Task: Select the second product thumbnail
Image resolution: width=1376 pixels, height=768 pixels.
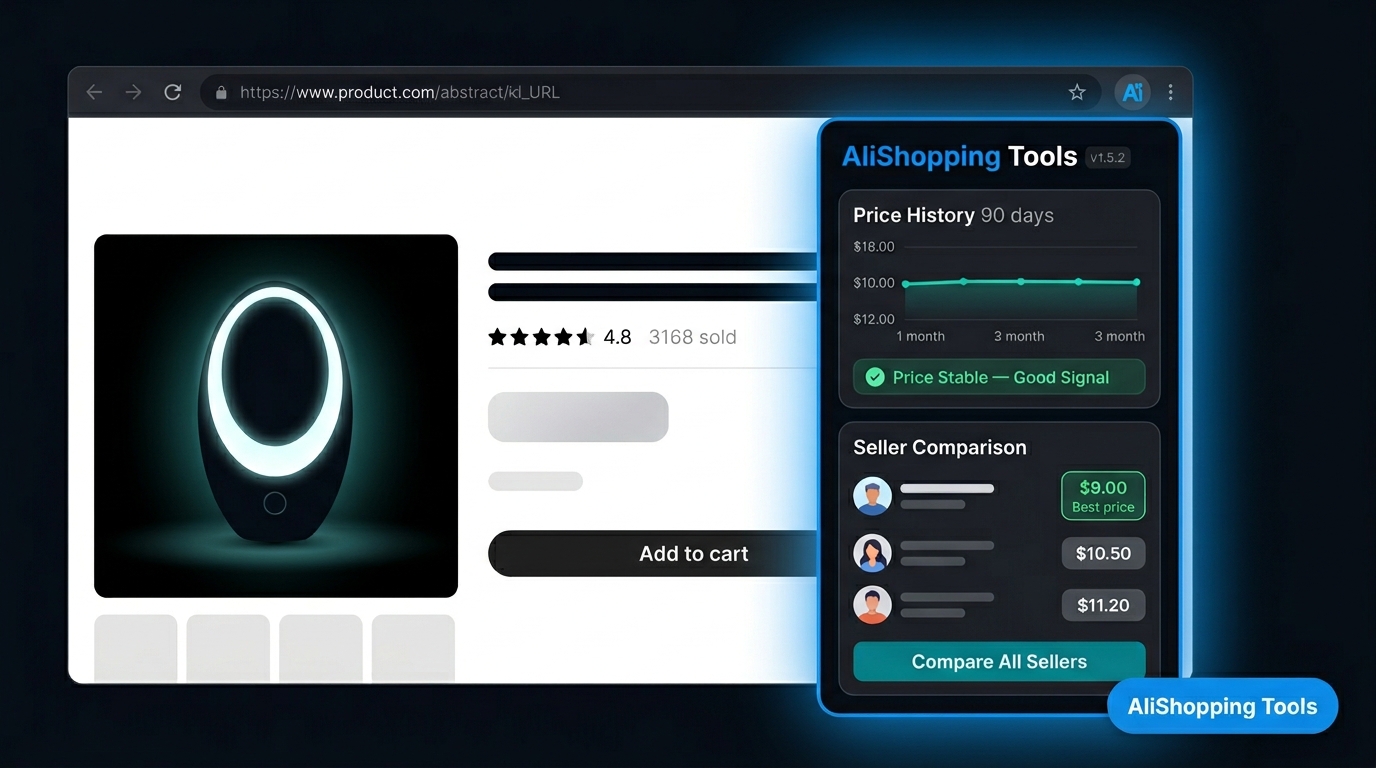Action: [228, 648]
